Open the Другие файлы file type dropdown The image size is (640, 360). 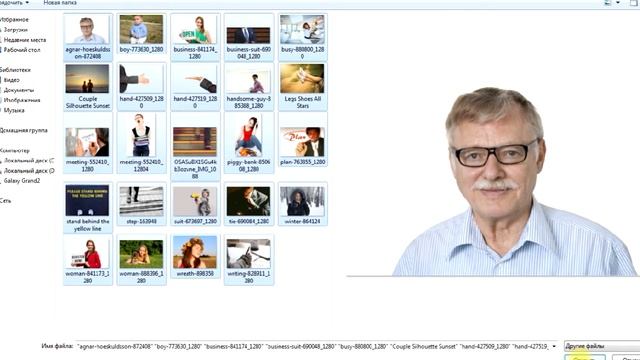pyautogui.click(x=602, y=346)
